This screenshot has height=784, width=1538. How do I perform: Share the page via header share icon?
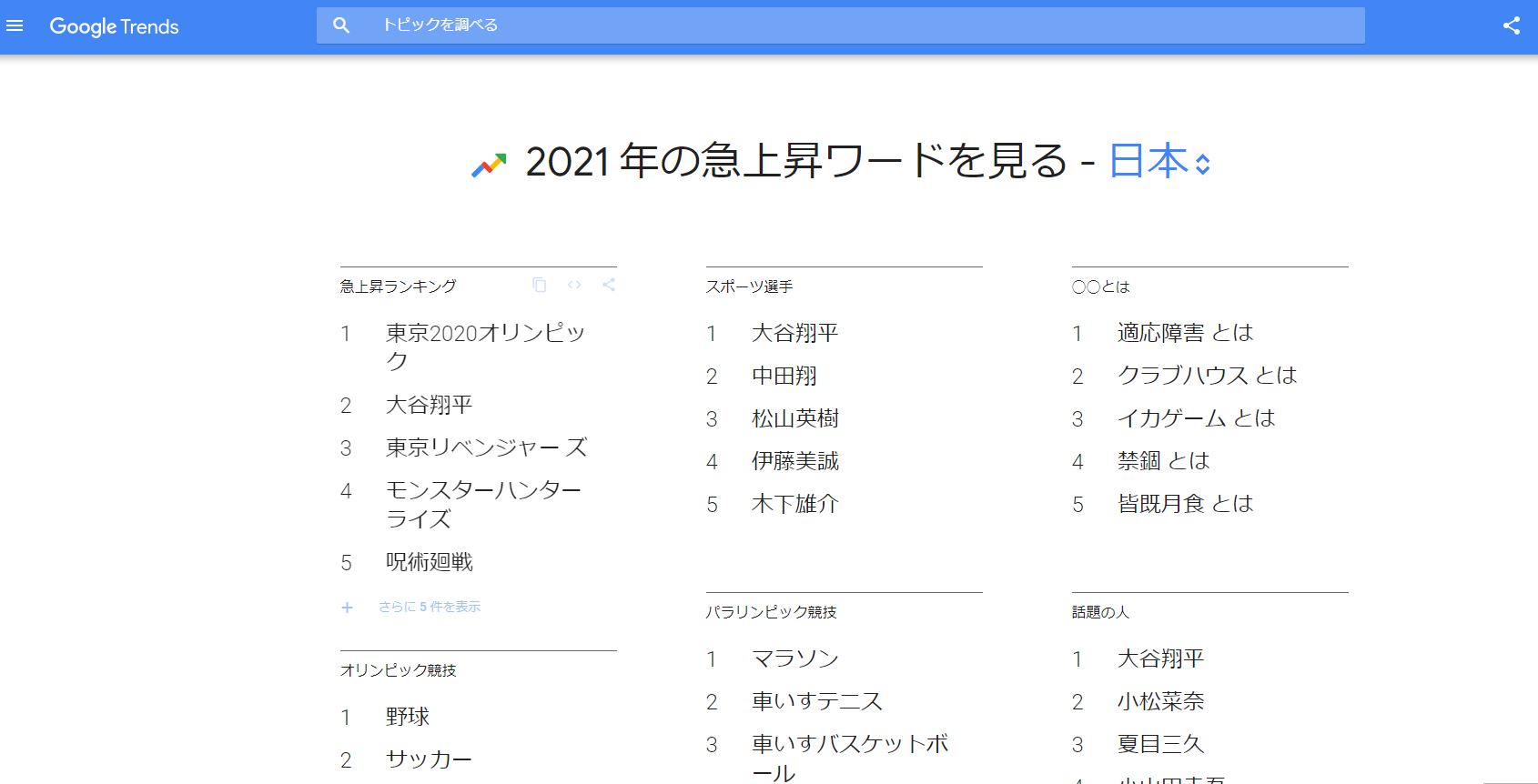point(1512,25)
